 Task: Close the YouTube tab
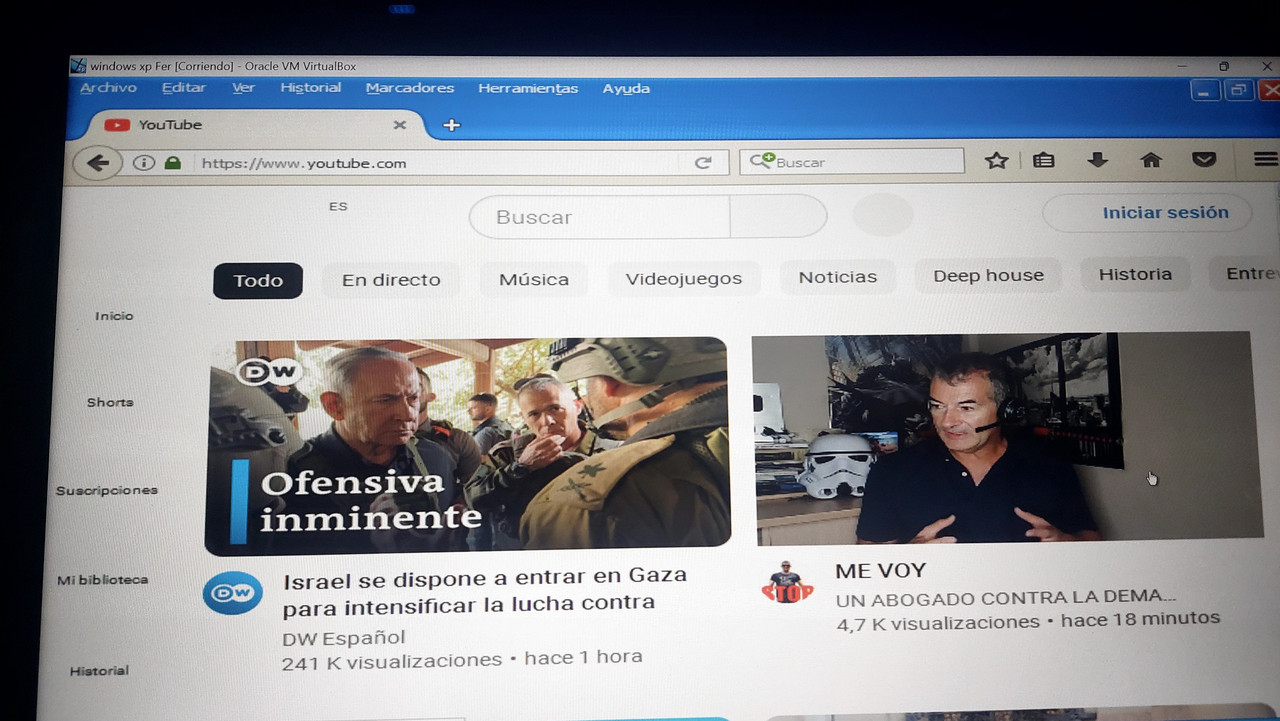tap(399, 125)
